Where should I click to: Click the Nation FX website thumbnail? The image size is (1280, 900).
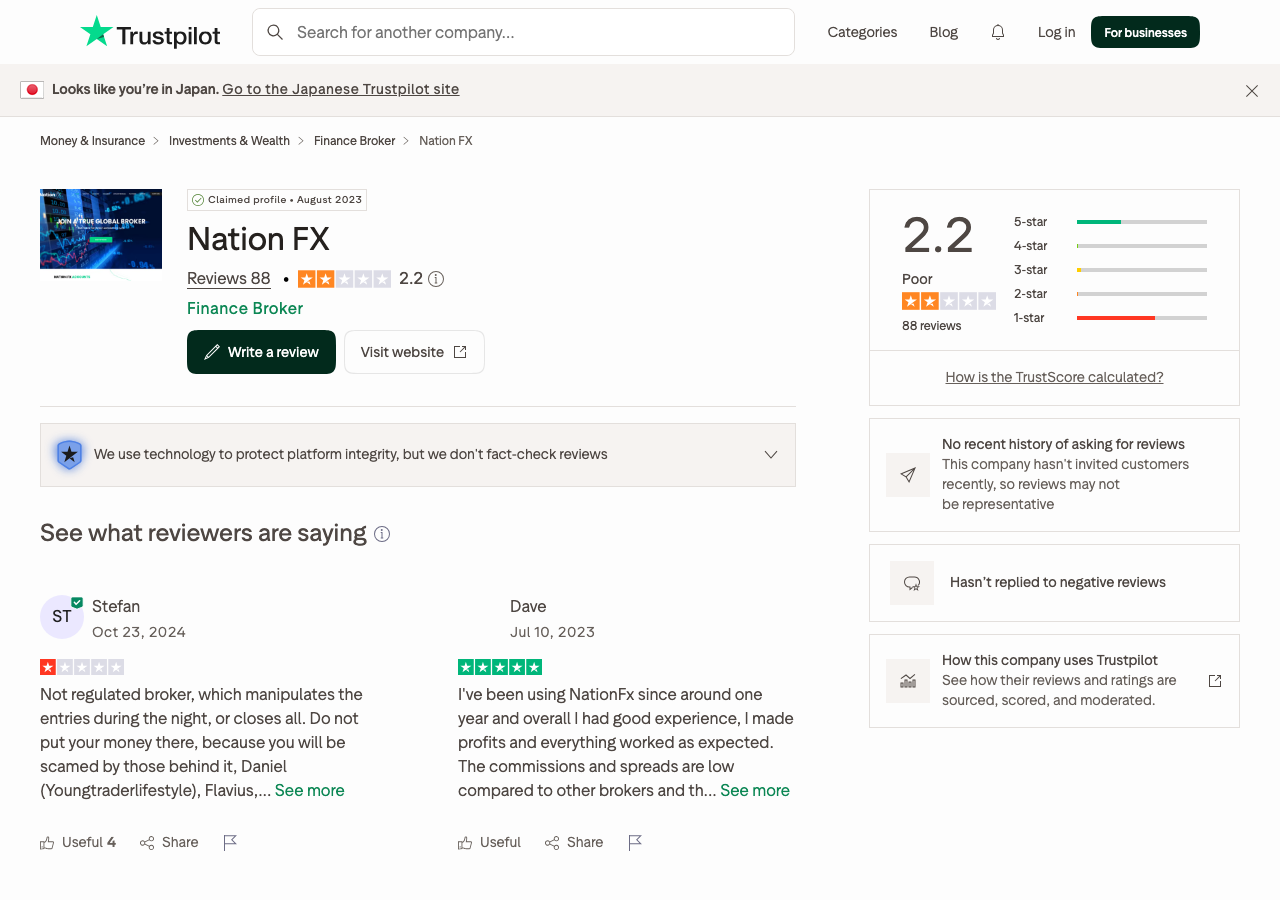101,234
